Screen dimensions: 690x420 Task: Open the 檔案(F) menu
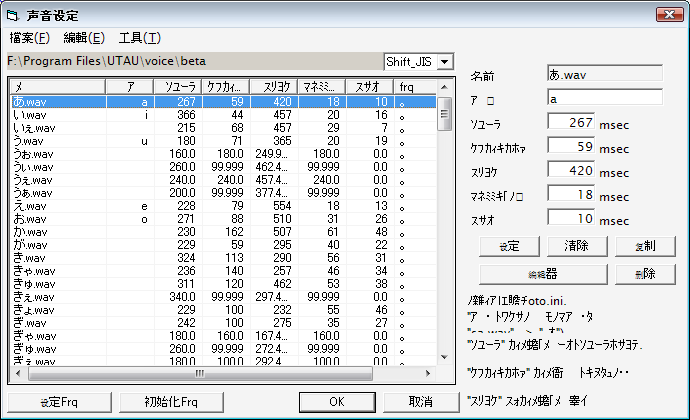point(29,38)
